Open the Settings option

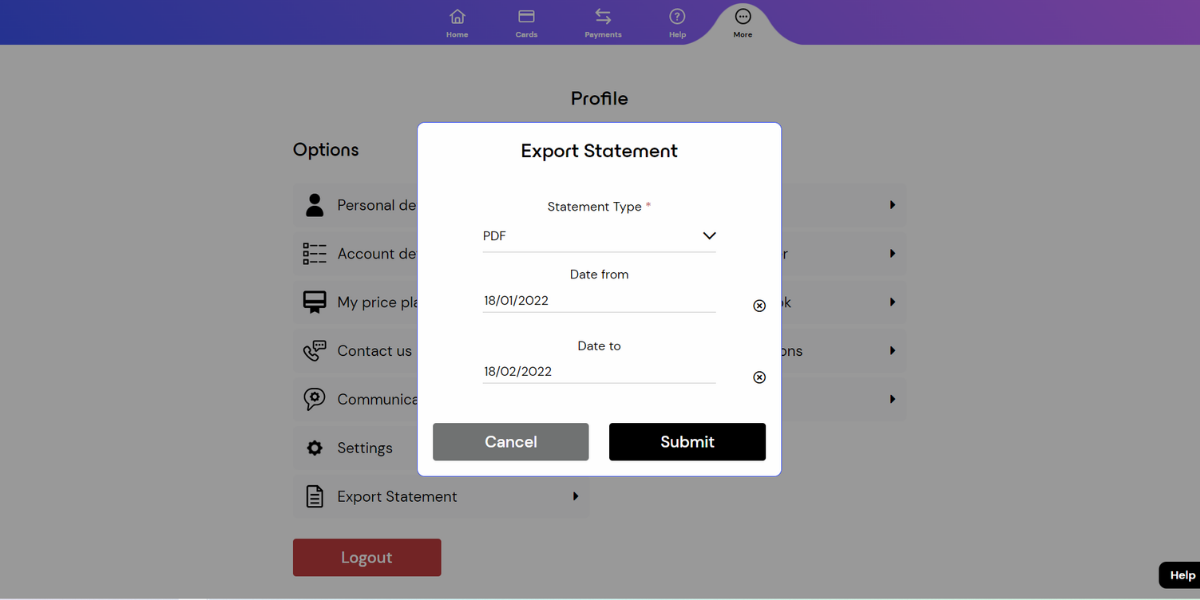click(365, 448)
